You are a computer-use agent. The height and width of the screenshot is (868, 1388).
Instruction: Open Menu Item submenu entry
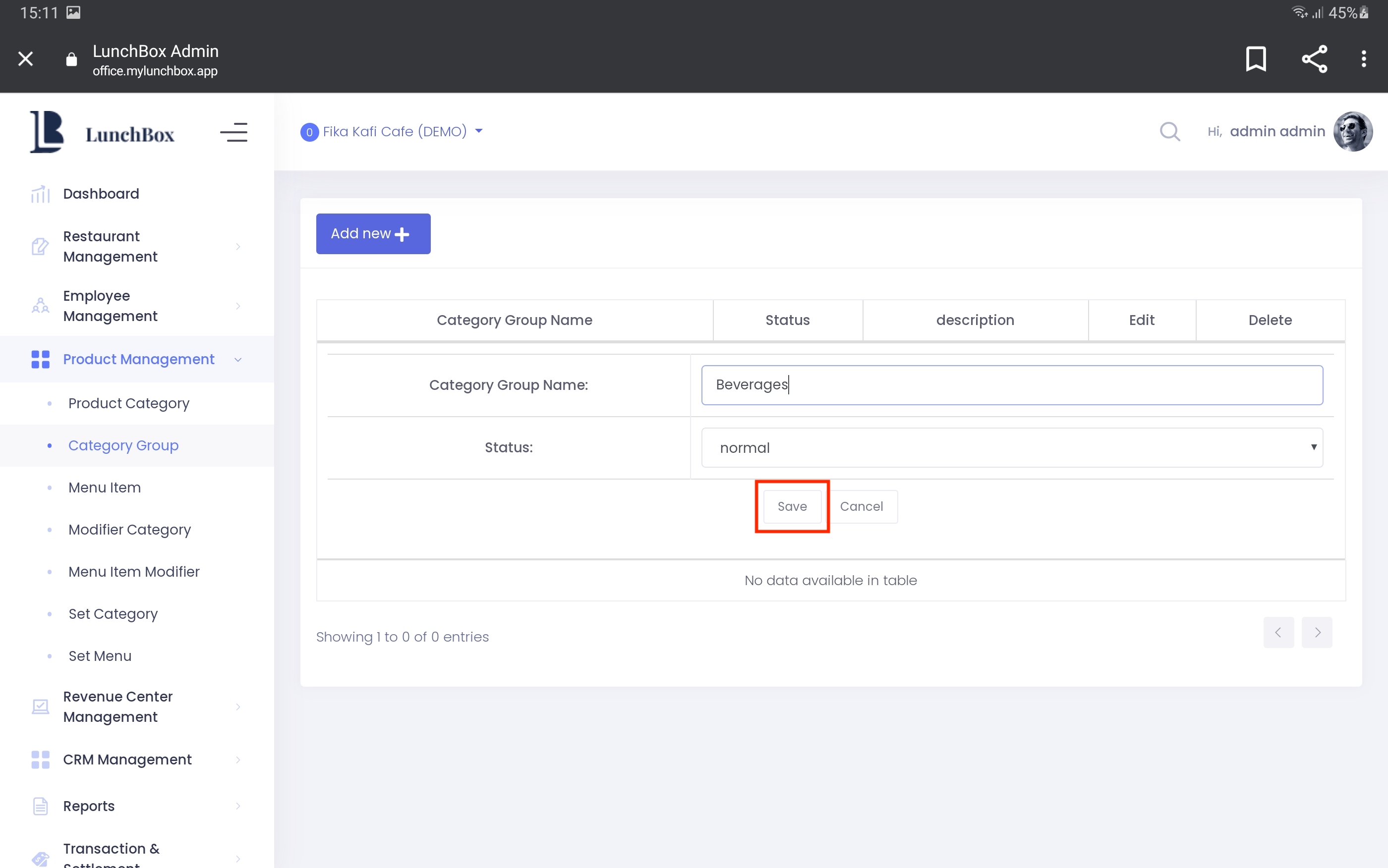coord(105,488)
